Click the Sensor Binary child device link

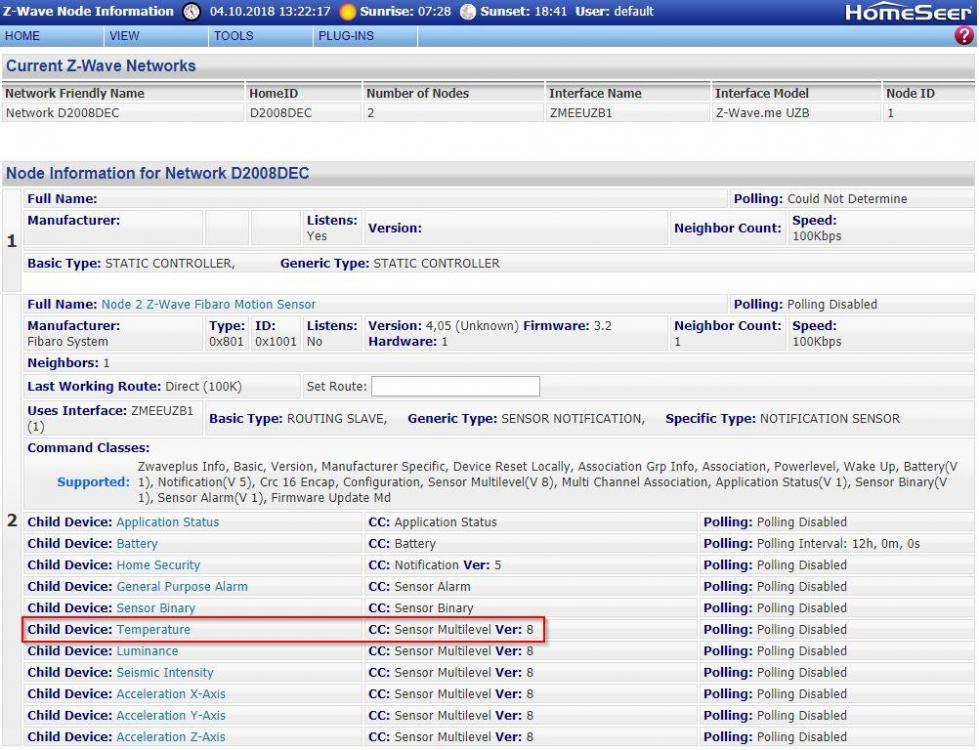tap(155, 608)
